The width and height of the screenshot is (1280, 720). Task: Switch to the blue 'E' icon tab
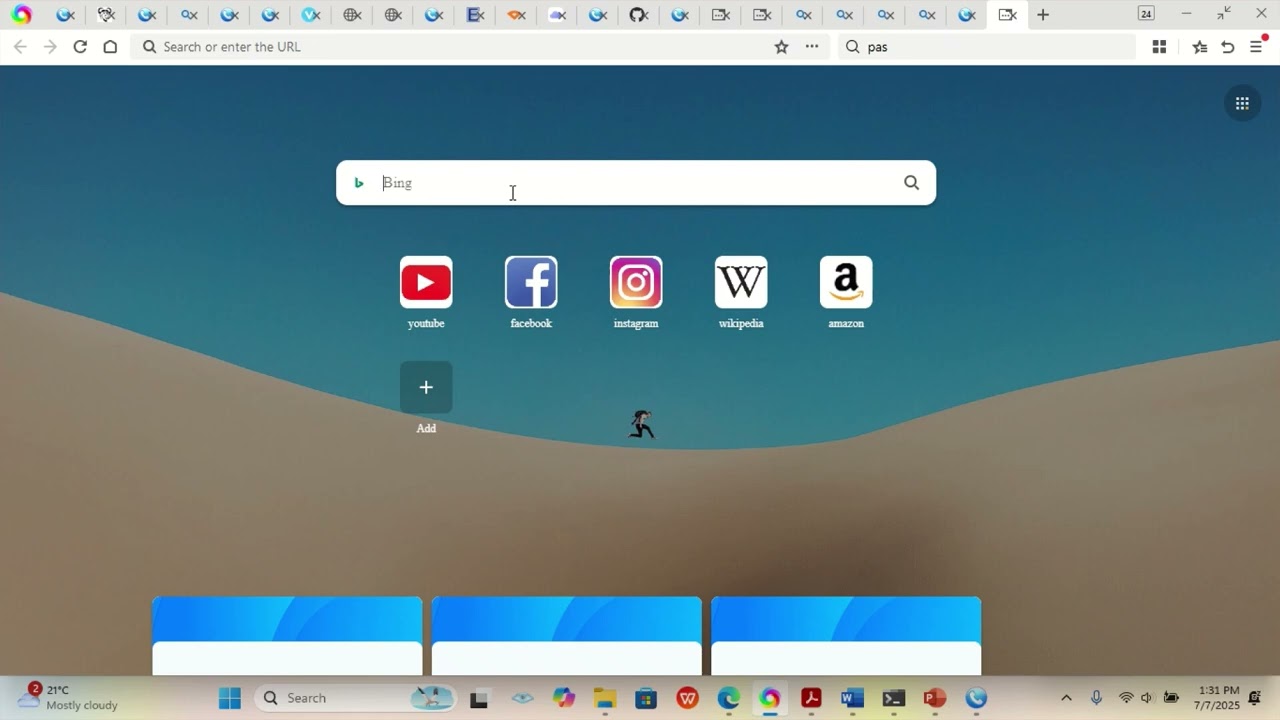[475, 15]
